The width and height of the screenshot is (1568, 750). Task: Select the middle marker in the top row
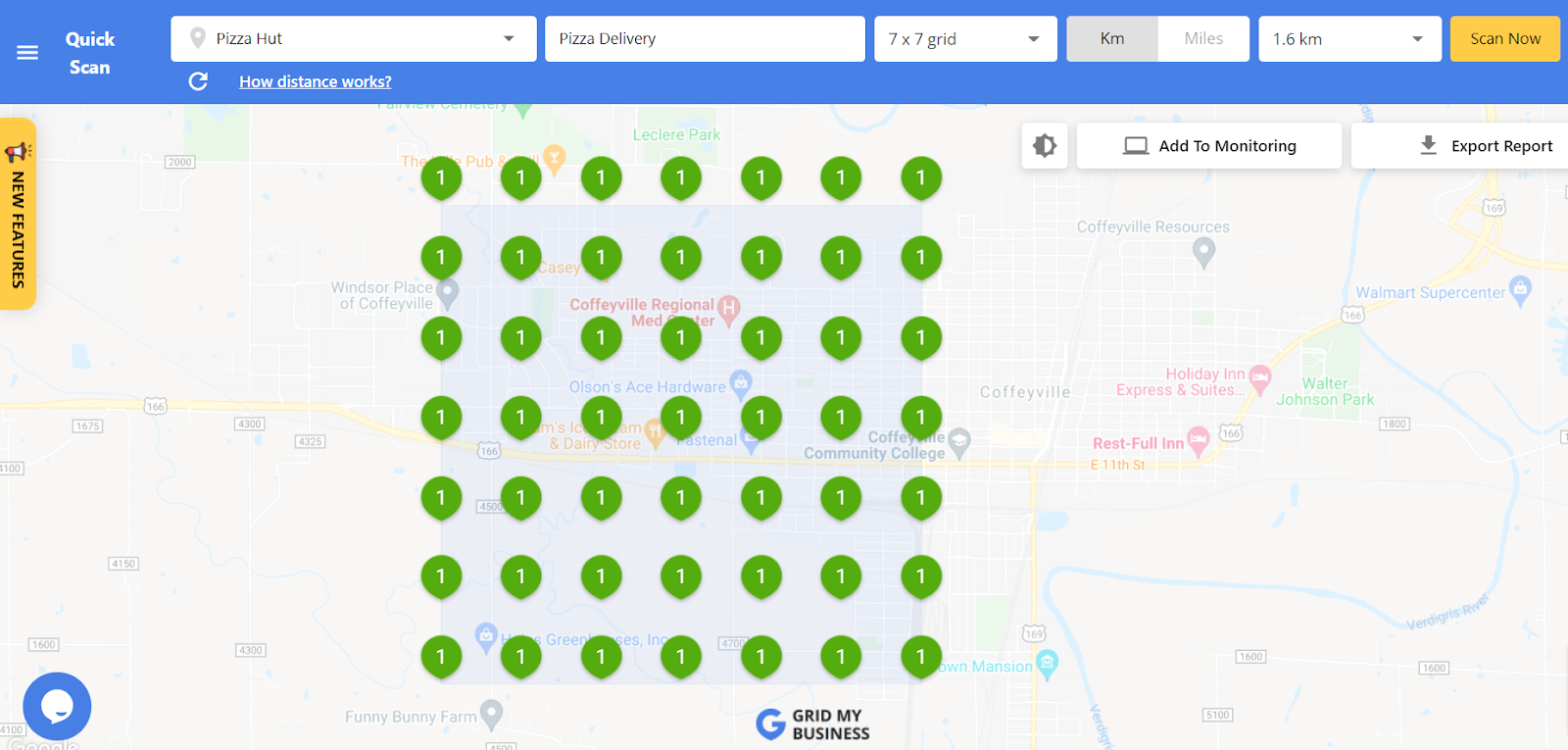pos(681,178)
